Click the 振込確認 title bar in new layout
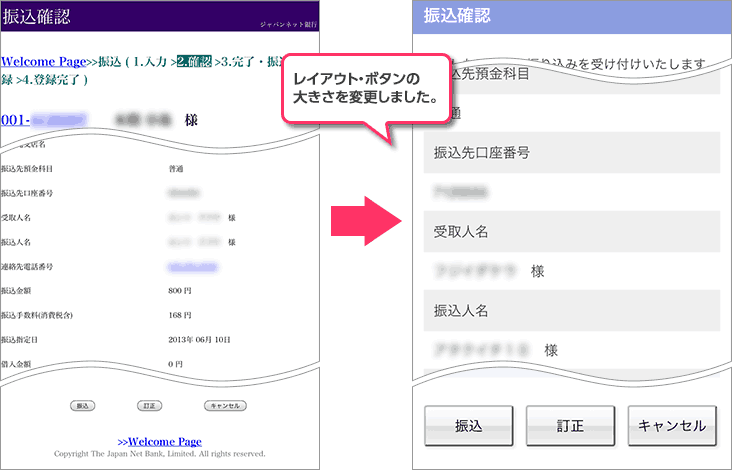The image size is (732, 470). 566,16
